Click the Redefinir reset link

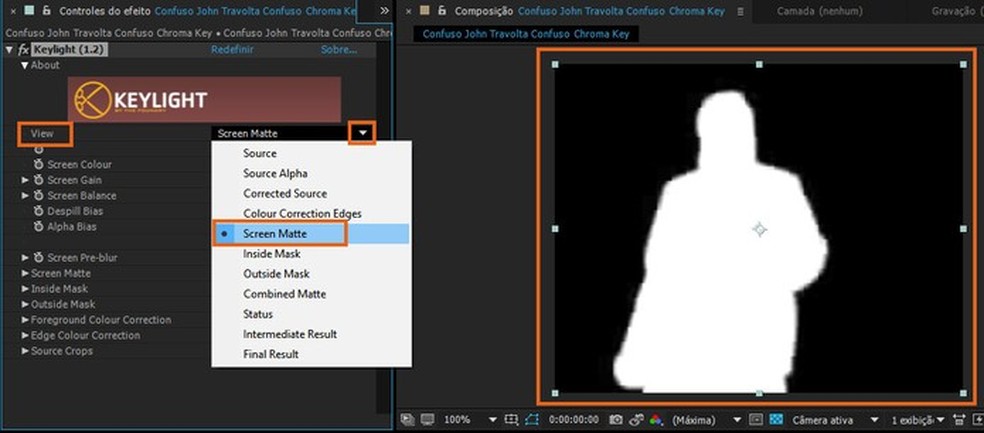point(231,49)
